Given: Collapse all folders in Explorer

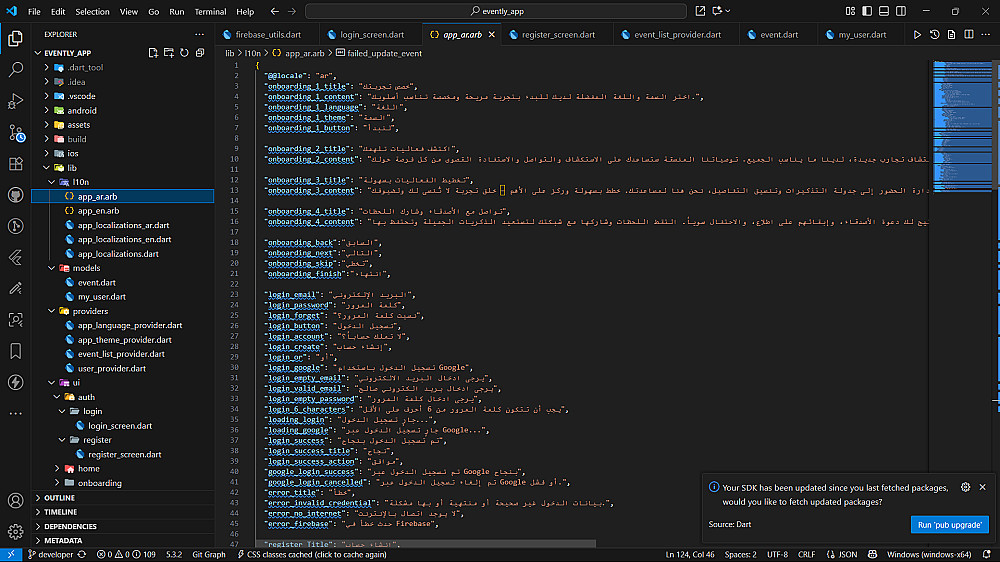Looking at the screenshot, I should pos(201,52).
